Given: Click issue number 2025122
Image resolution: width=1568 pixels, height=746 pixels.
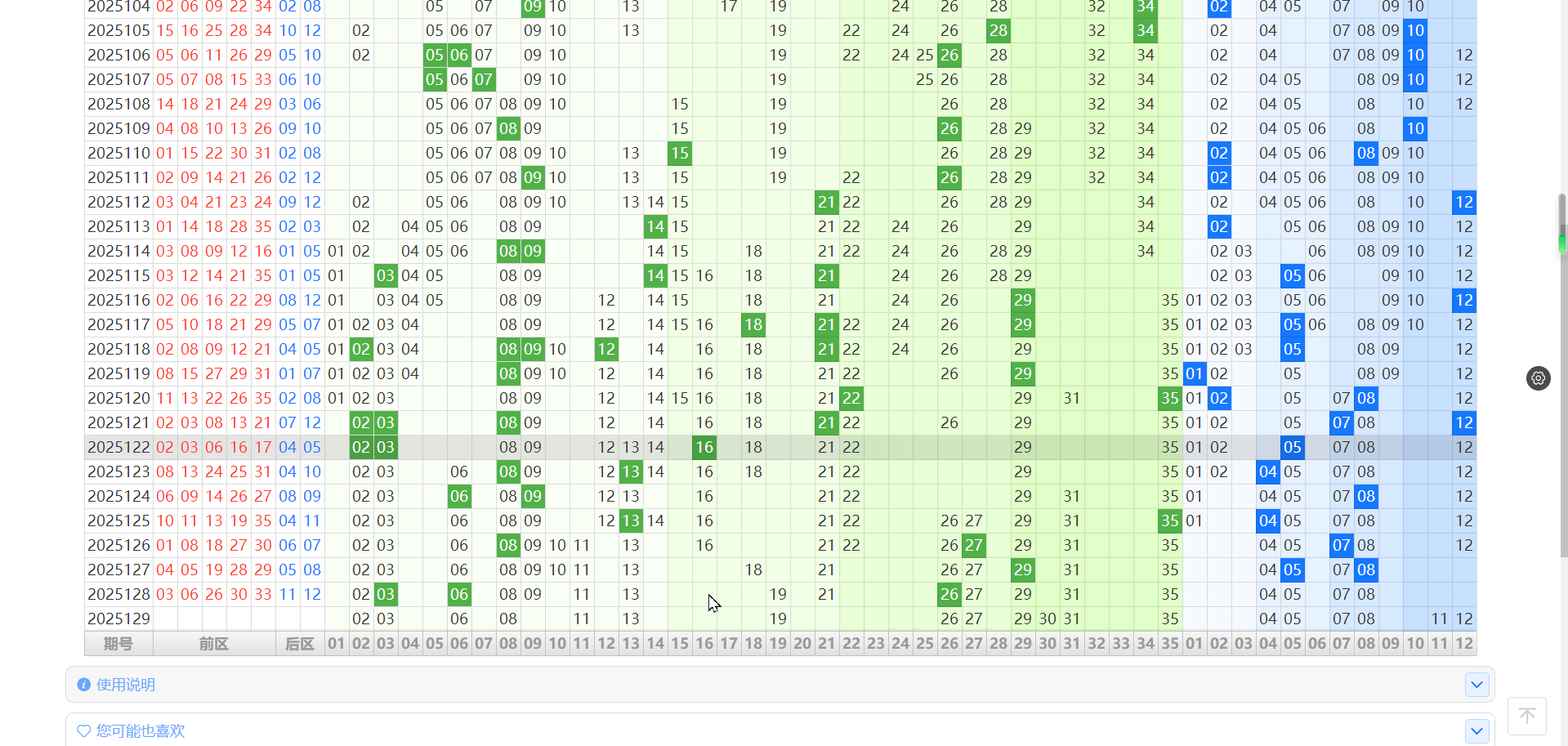Looking at the screenshot, I should click(x=118, y=447).
